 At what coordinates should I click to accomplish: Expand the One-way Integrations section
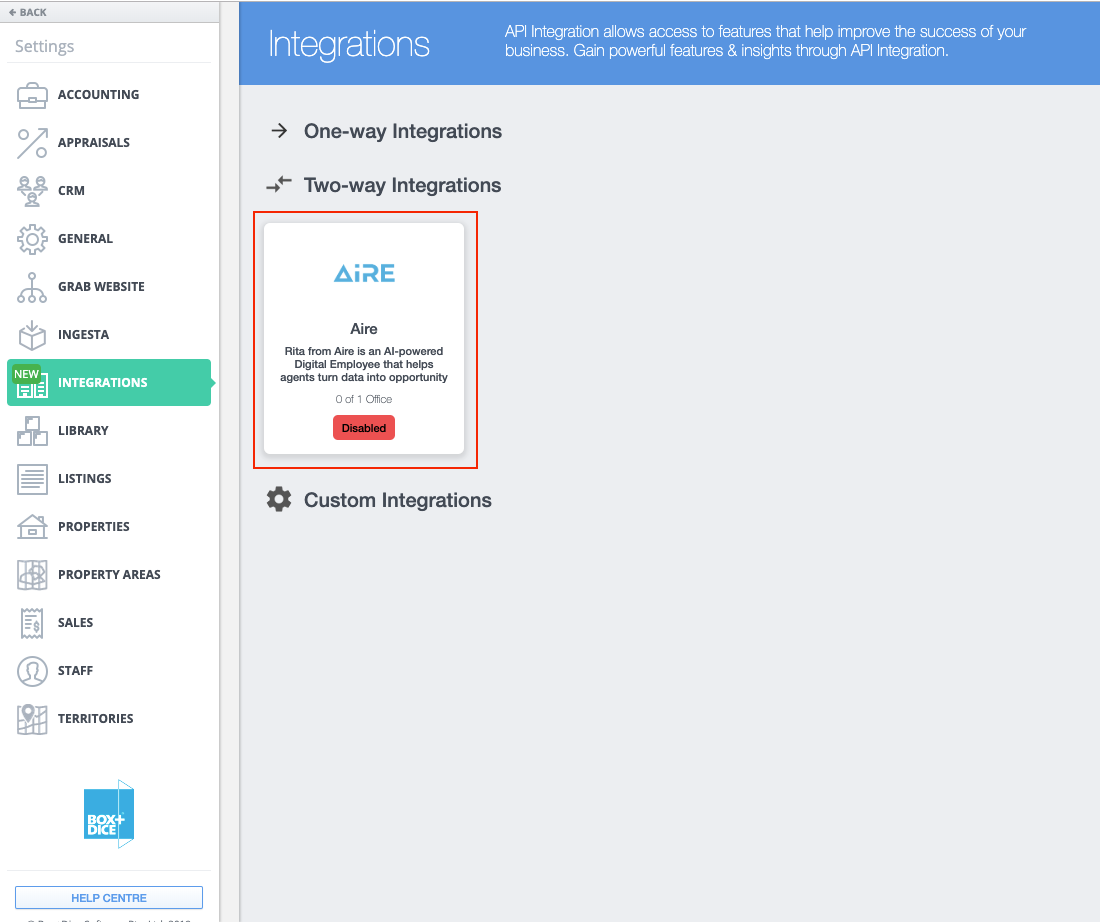(x=403, y=131)
